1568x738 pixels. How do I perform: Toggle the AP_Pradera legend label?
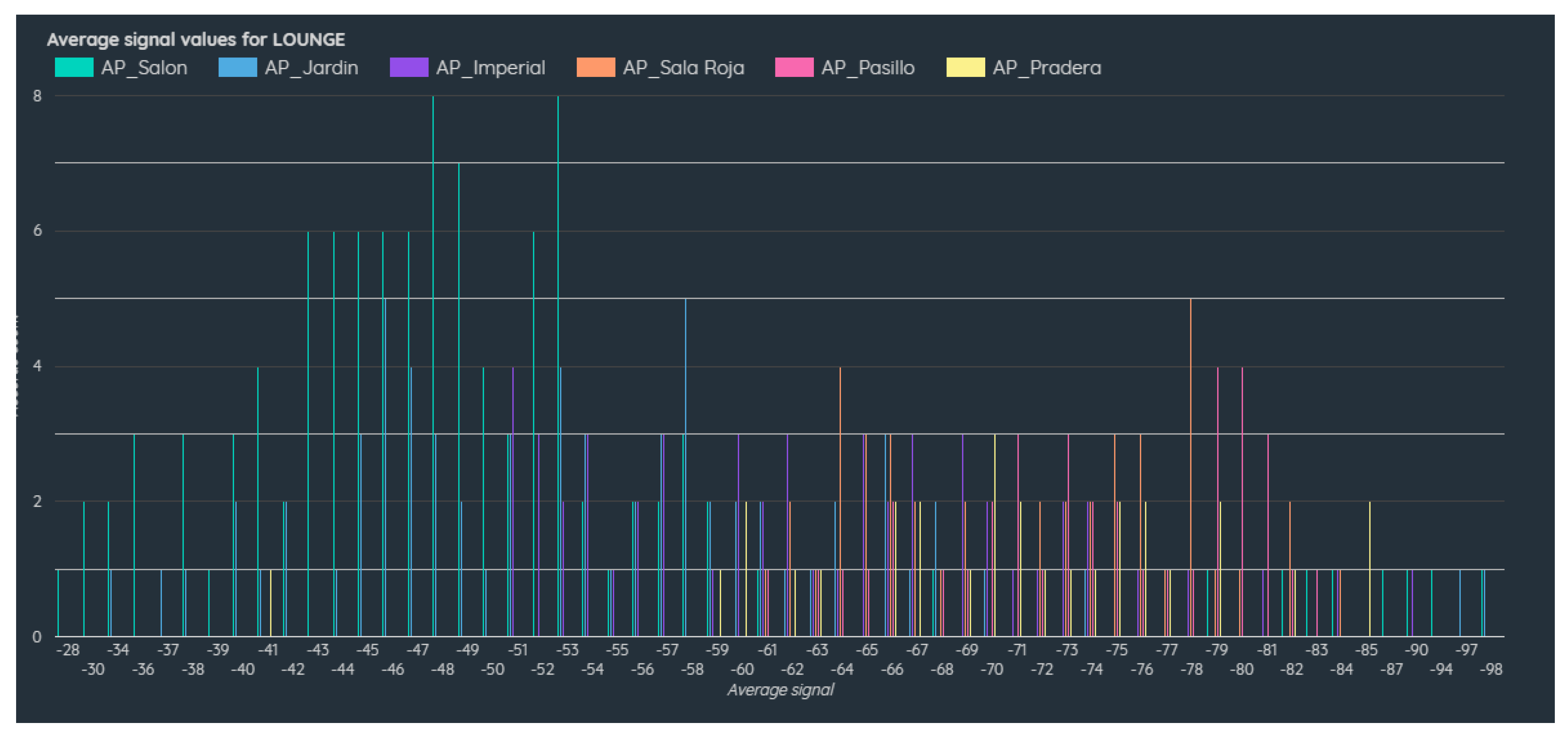point(1046,67)
